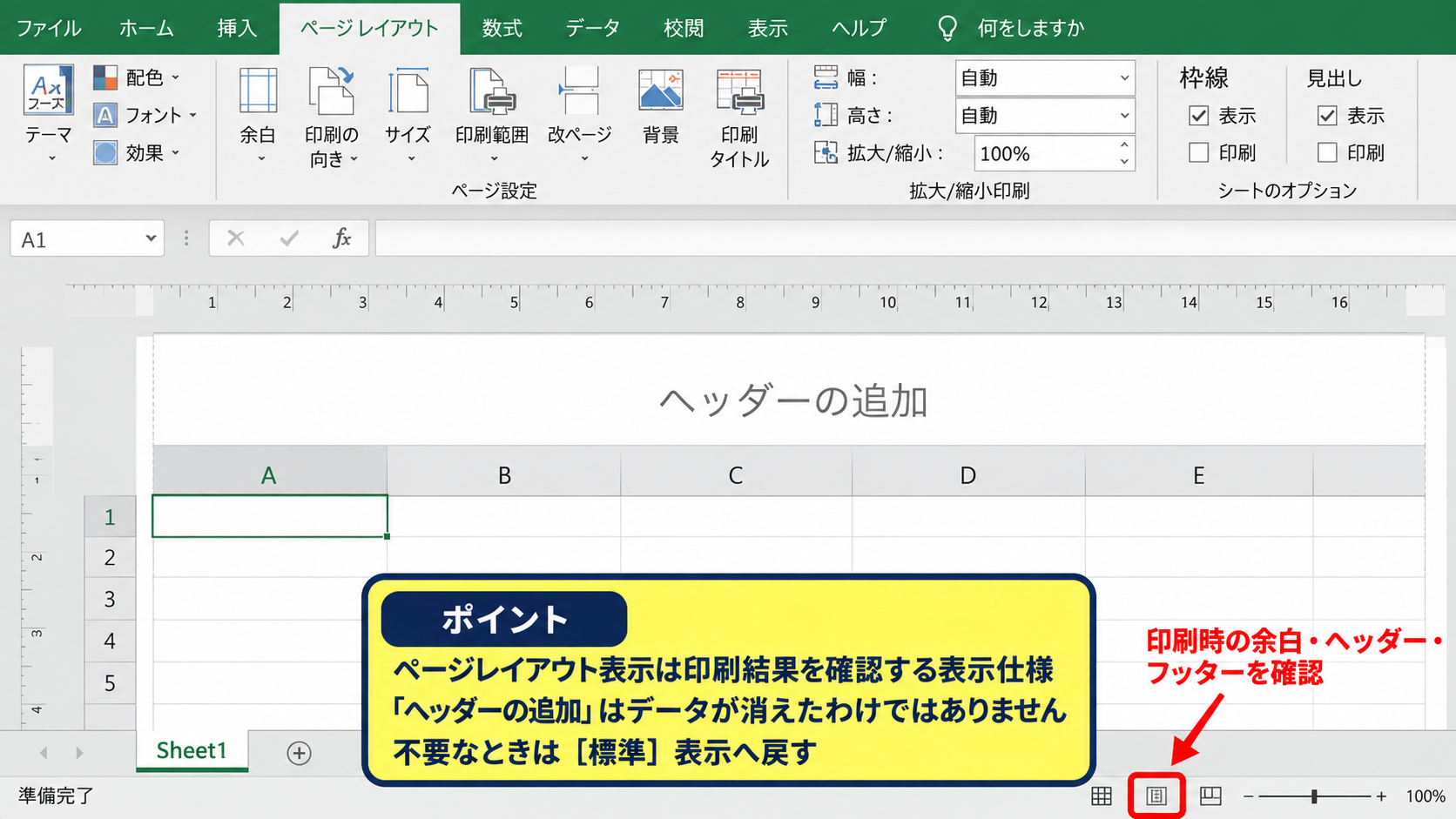Image resolution: width=1456 pixels, height=819 pixels.
Task: Switch to the ホーム tab
Action: (146, 28)
